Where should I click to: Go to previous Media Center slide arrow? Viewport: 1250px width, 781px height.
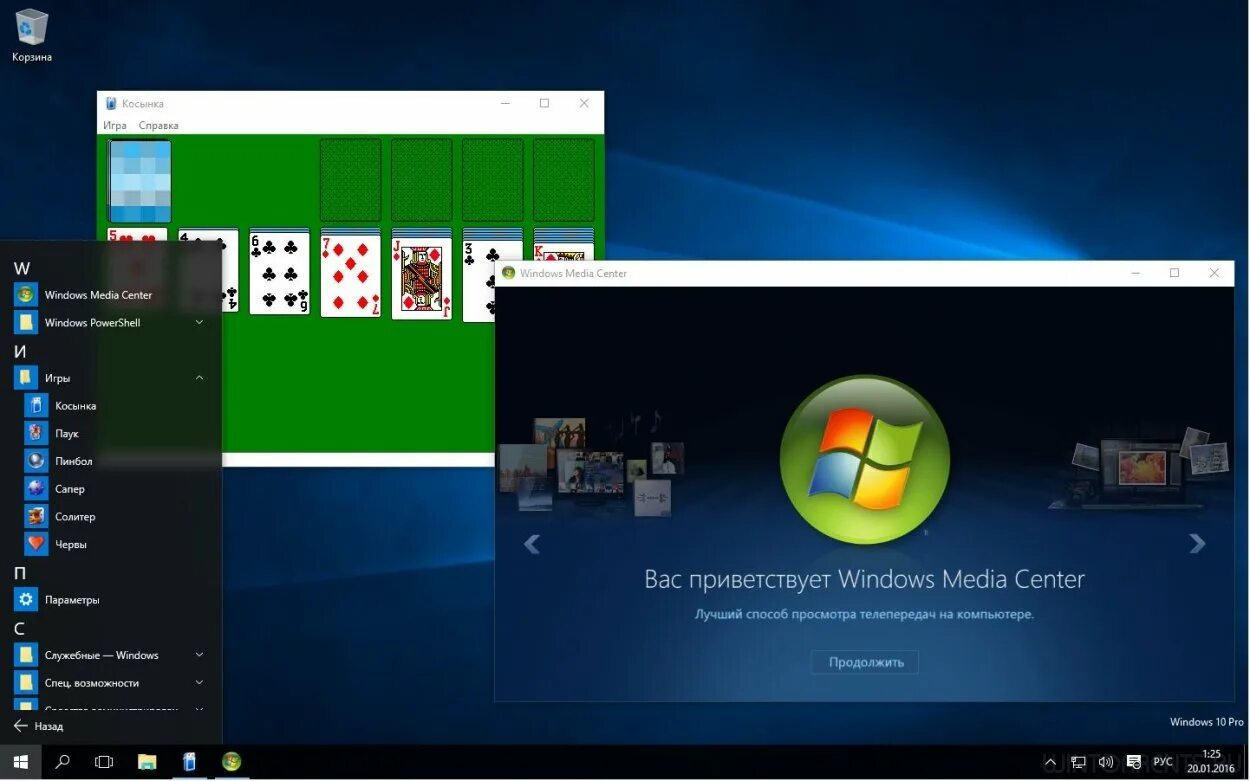(x=532, y=544)
